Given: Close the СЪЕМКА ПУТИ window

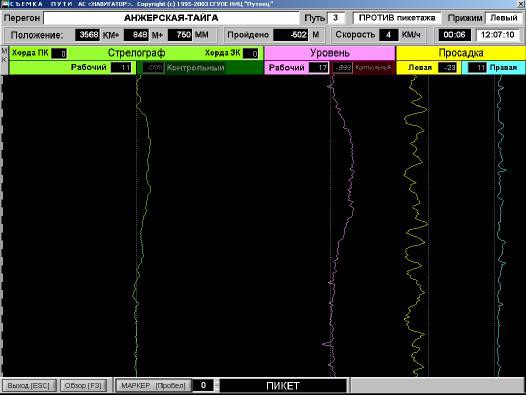Looking at the screenshot, I should [521, 4].
